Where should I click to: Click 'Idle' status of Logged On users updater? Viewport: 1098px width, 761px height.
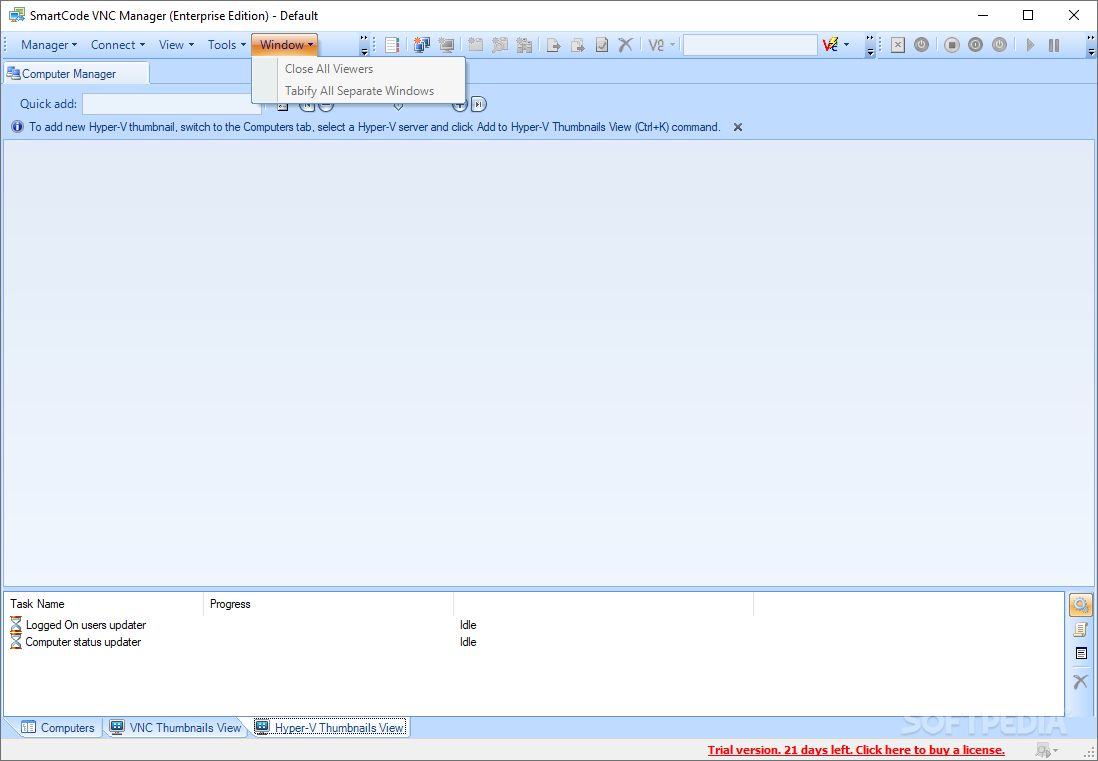(468, 625)
